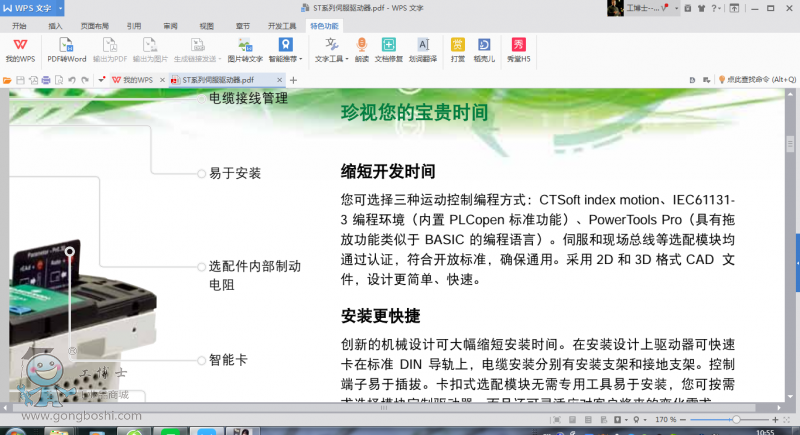Image resolution: width=800 pixels, height=435 pixels.
Task: Click the zoom slider handle in status bar
Action: [736, 420]
